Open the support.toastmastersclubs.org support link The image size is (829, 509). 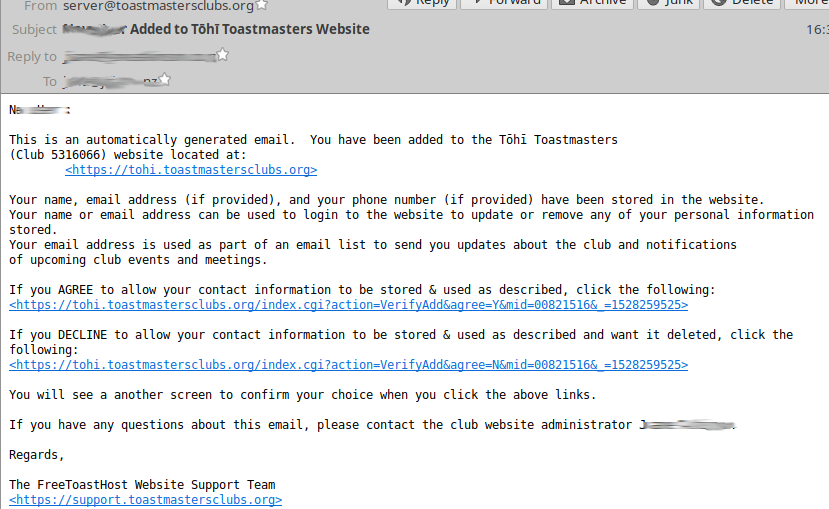(145, 499)
